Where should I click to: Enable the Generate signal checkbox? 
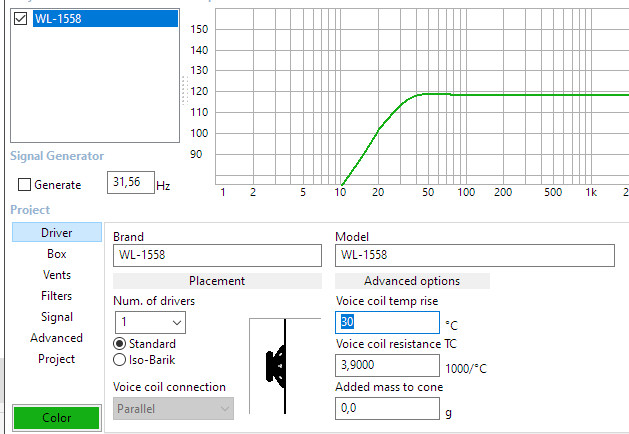24,185
